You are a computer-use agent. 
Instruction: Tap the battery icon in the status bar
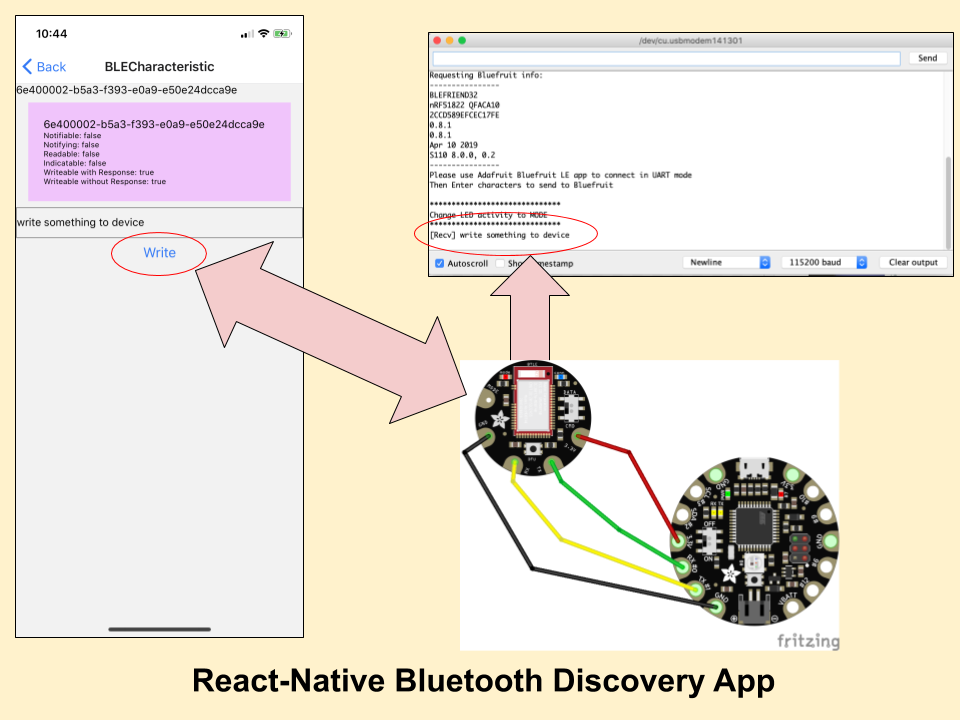pyautogui.click(x=283, y=31)
